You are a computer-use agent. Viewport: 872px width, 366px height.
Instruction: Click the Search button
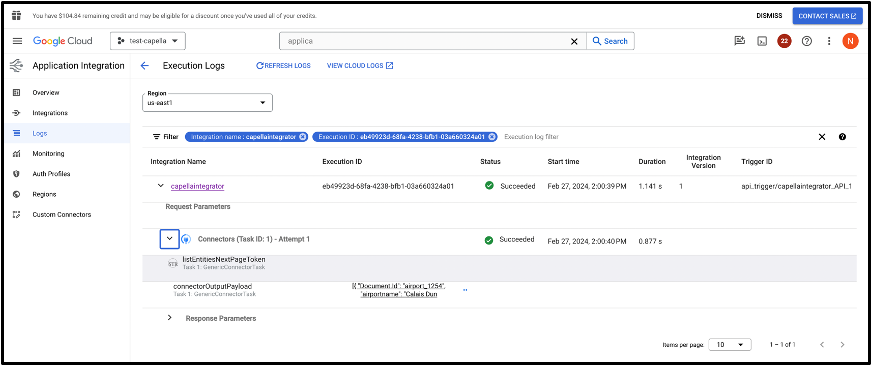pos(610,41)
